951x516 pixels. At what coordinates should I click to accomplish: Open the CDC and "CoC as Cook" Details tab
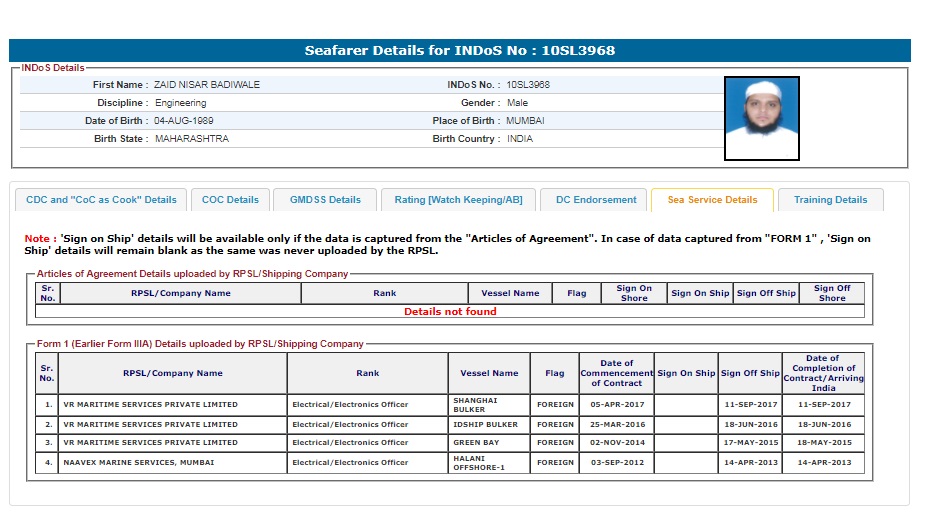101,200
